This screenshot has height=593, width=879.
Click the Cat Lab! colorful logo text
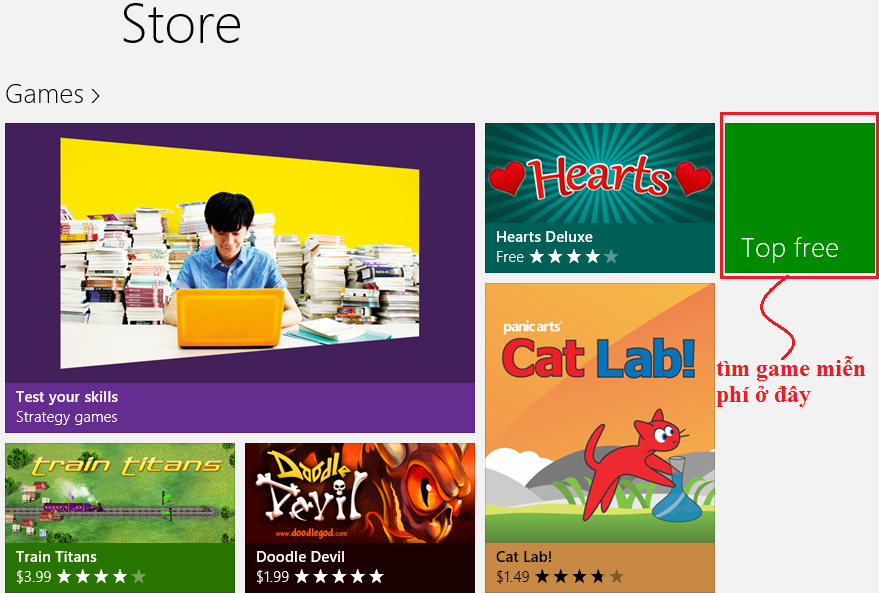click(599, 359)
